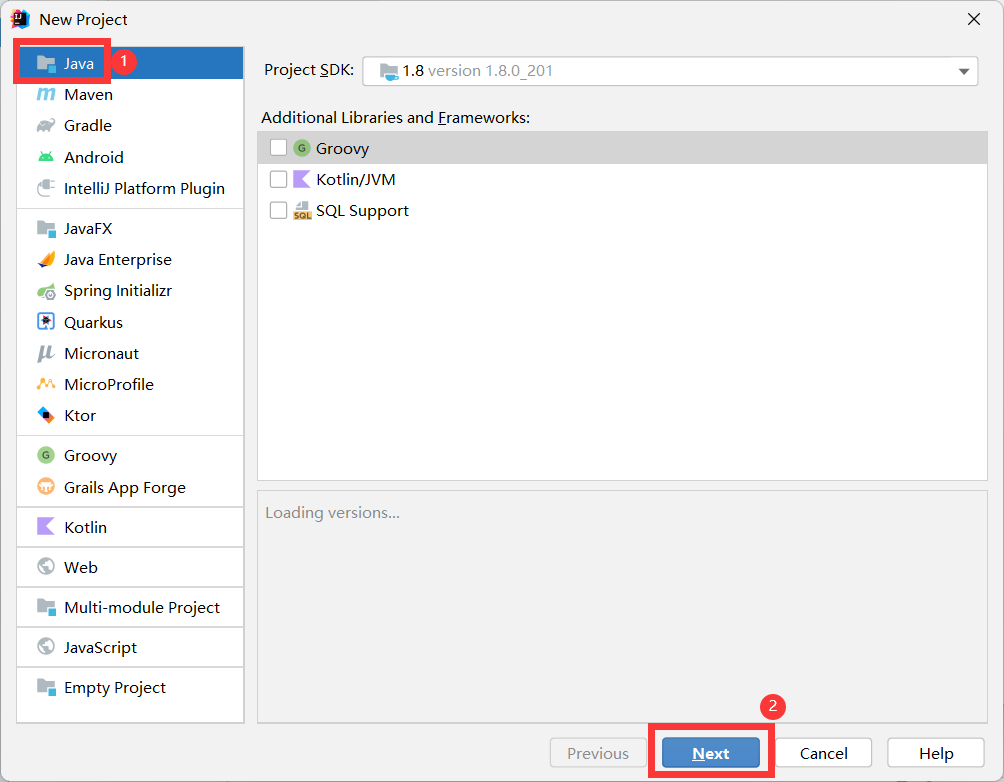The width and height of the screenshot is (1004, 782).
Task: Click the 'Quarkus' list entry text
Action: pos(93,322)
